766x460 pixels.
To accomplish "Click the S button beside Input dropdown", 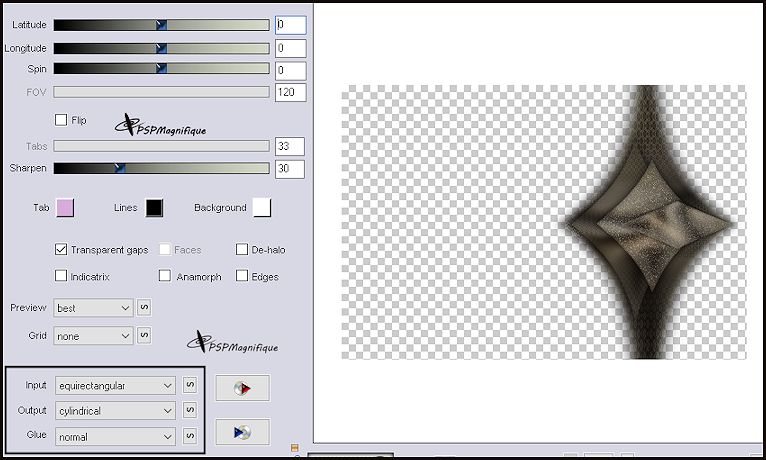I will [x=190, y=385].
